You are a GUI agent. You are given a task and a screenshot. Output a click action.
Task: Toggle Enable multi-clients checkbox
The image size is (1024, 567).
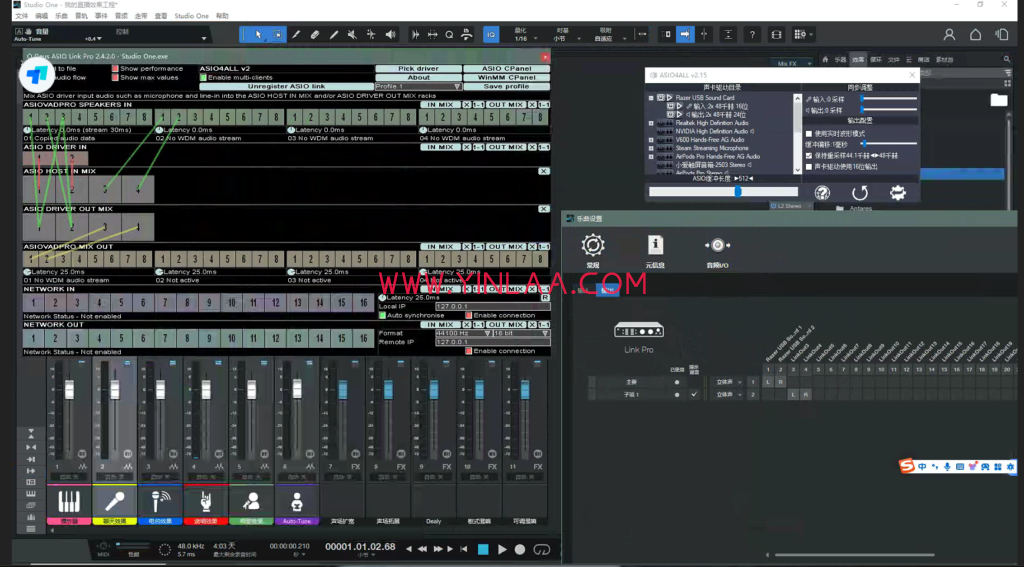point(203,77)
